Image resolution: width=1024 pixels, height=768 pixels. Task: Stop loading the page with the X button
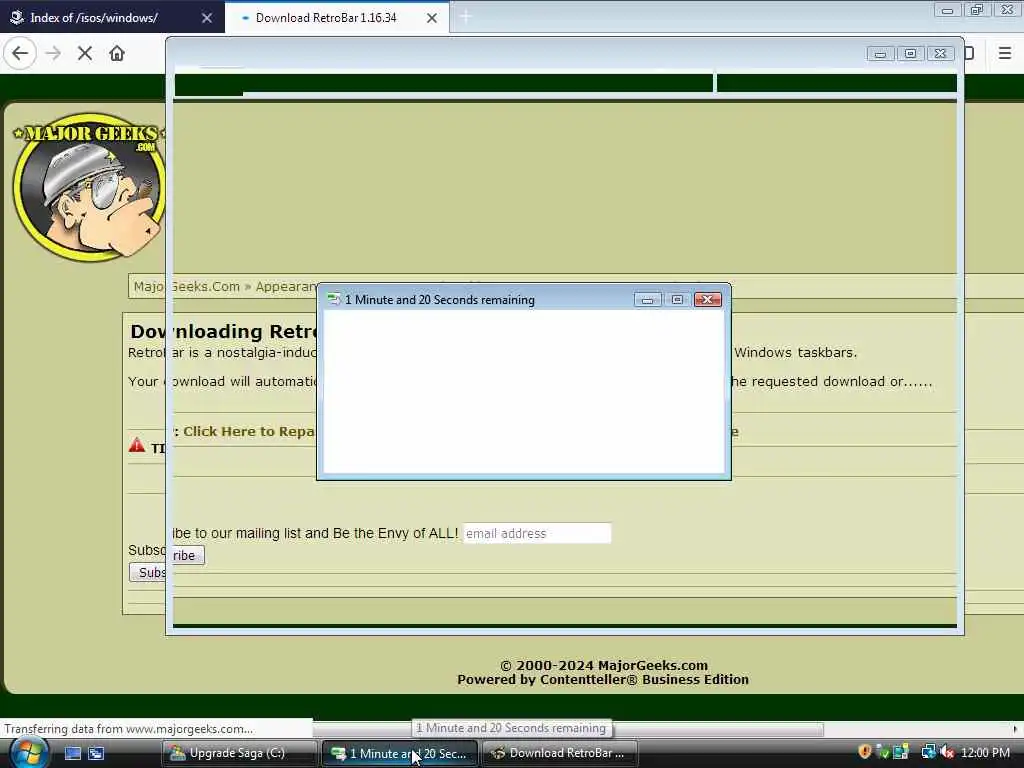84,53
